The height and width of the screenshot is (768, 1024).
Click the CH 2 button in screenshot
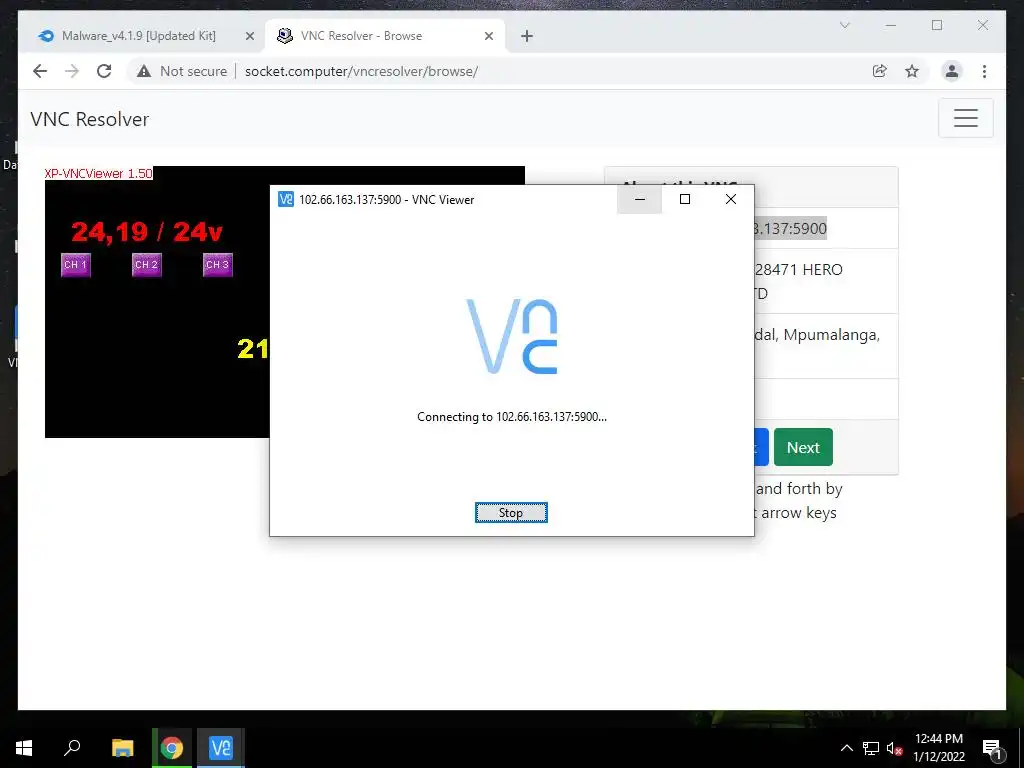(x=146, y=264)
